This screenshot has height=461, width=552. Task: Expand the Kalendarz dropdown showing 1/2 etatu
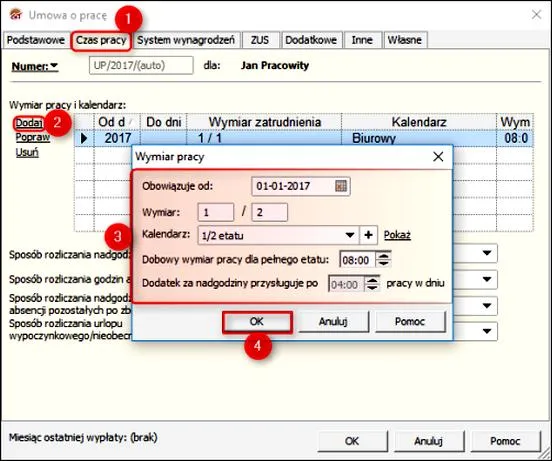click(x=350, y=235)
